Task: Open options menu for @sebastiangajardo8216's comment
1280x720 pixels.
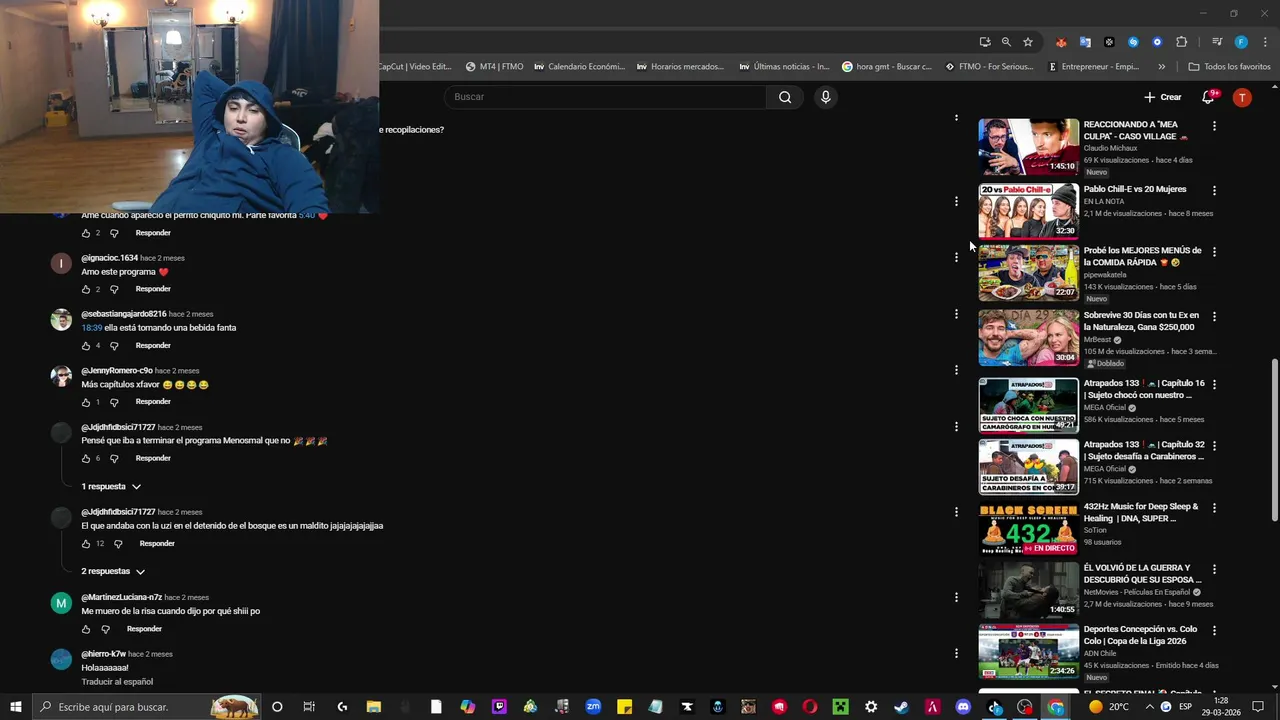Action: (956, 314)
